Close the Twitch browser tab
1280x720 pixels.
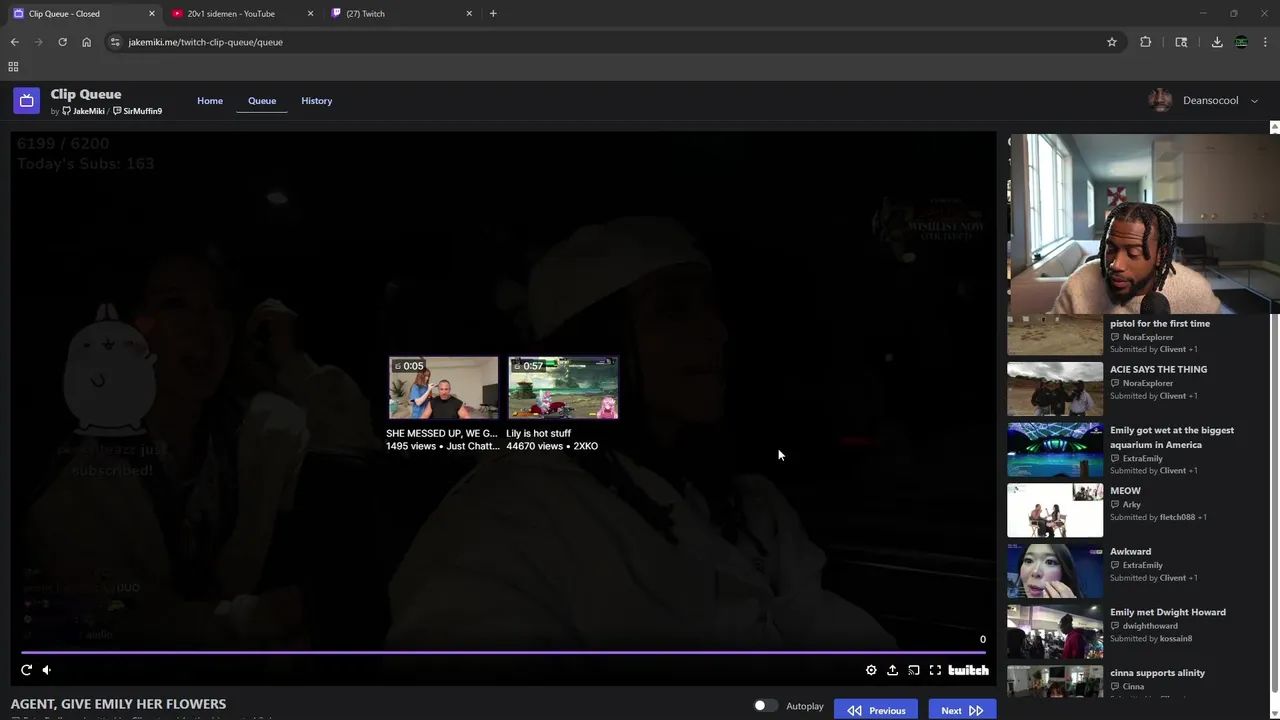coord(469,14)
